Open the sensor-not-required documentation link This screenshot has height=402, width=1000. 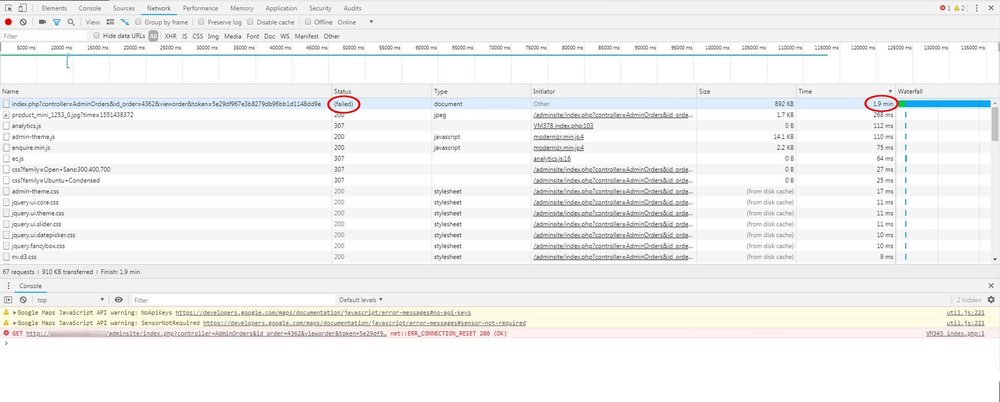364,324
